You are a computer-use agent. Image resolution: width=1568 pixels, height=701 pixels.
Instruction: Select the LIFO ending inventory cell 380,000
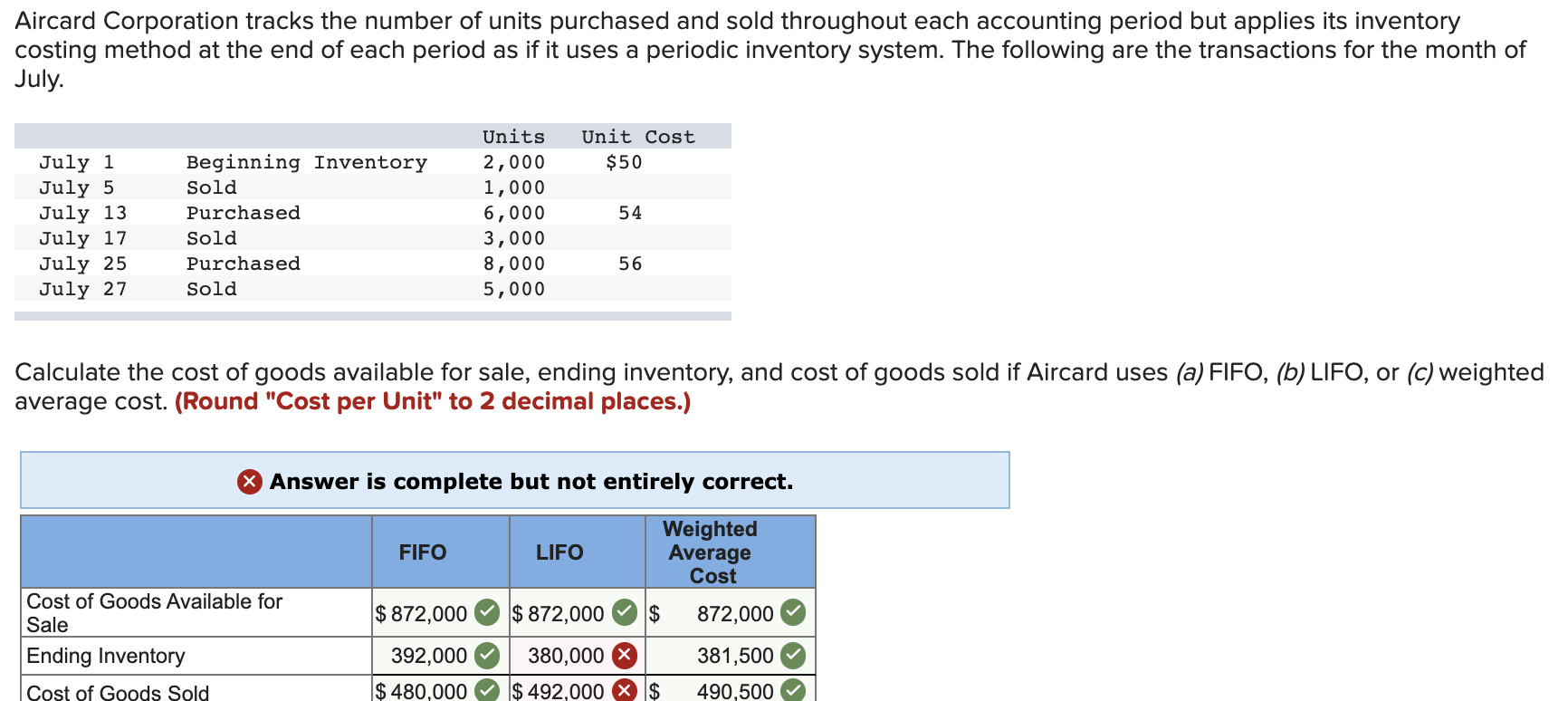(578, 656)
